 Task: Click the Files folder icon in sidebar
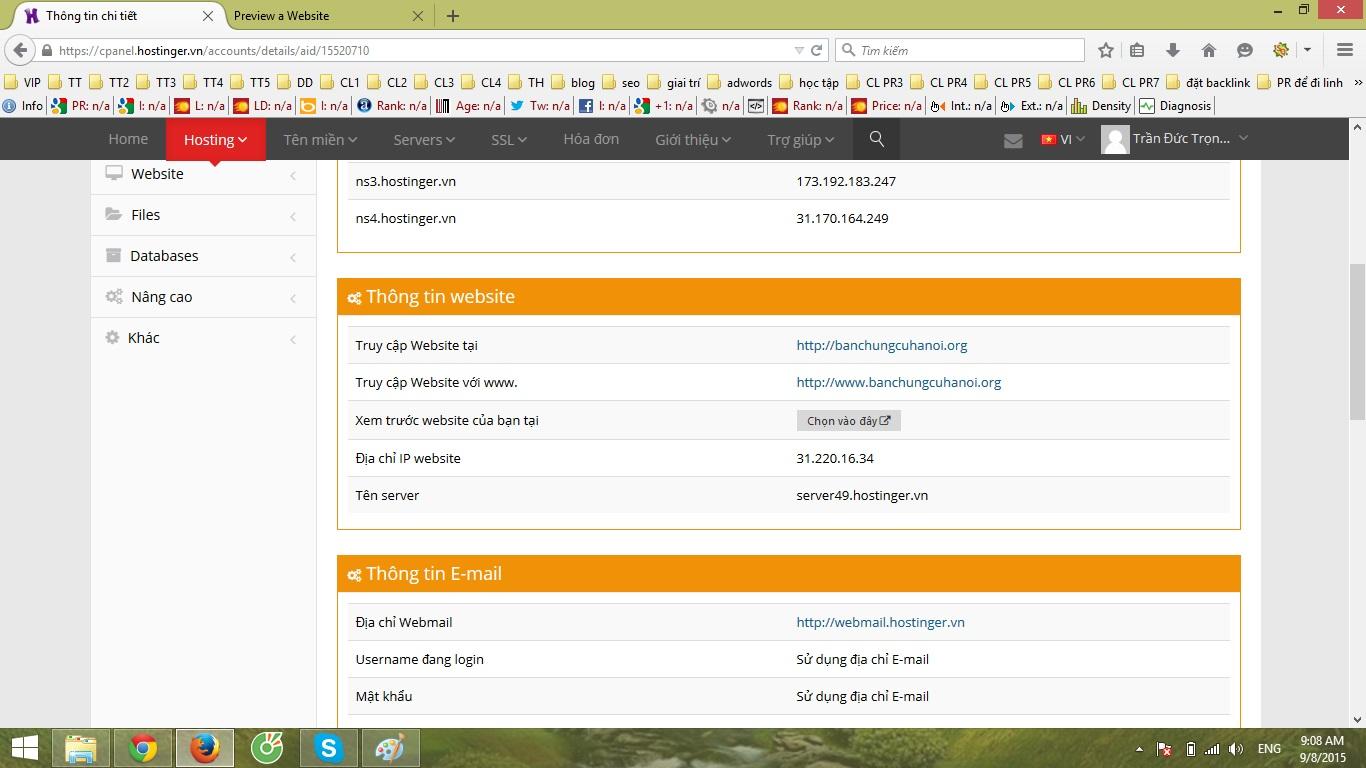113,214
